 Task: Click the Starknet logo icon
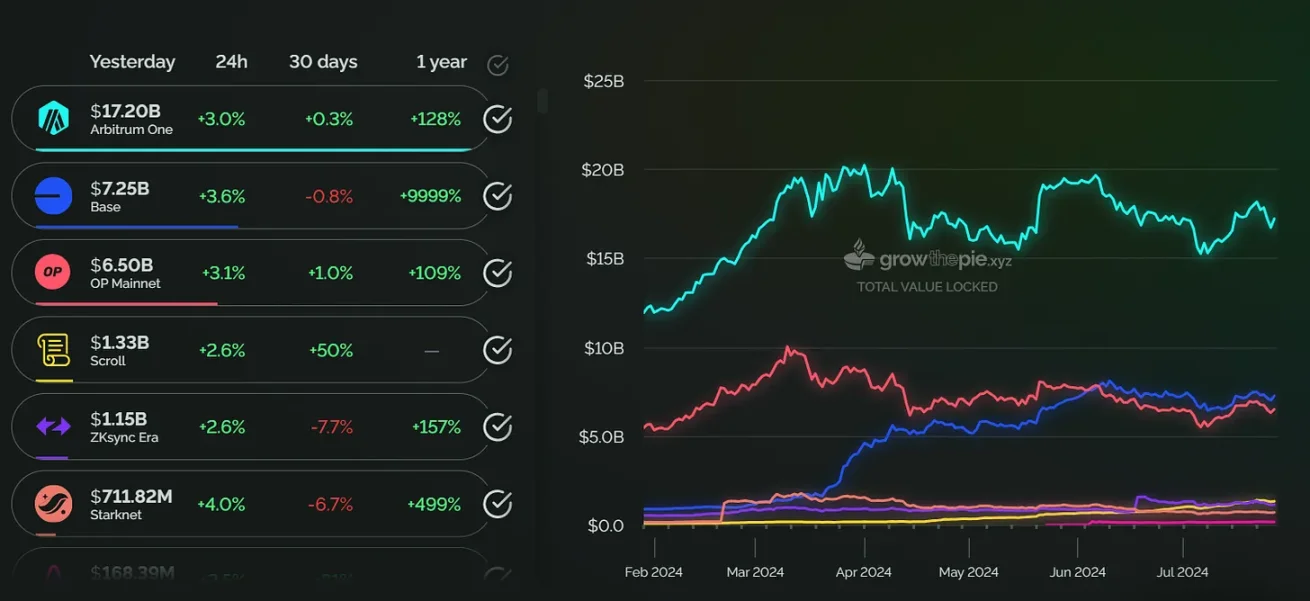coord(53,504)
